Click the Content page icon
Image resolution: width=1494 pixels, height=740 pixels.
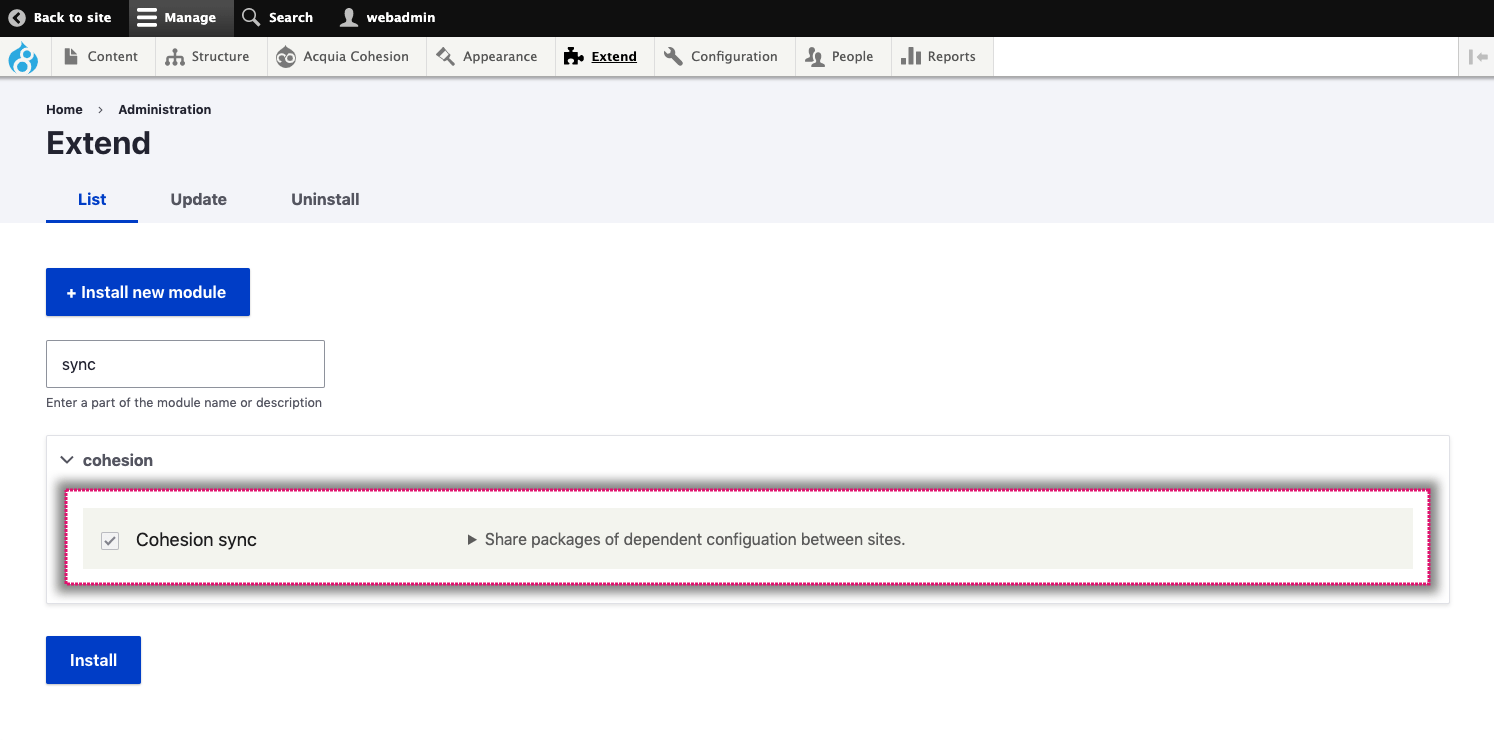(71, 57)
